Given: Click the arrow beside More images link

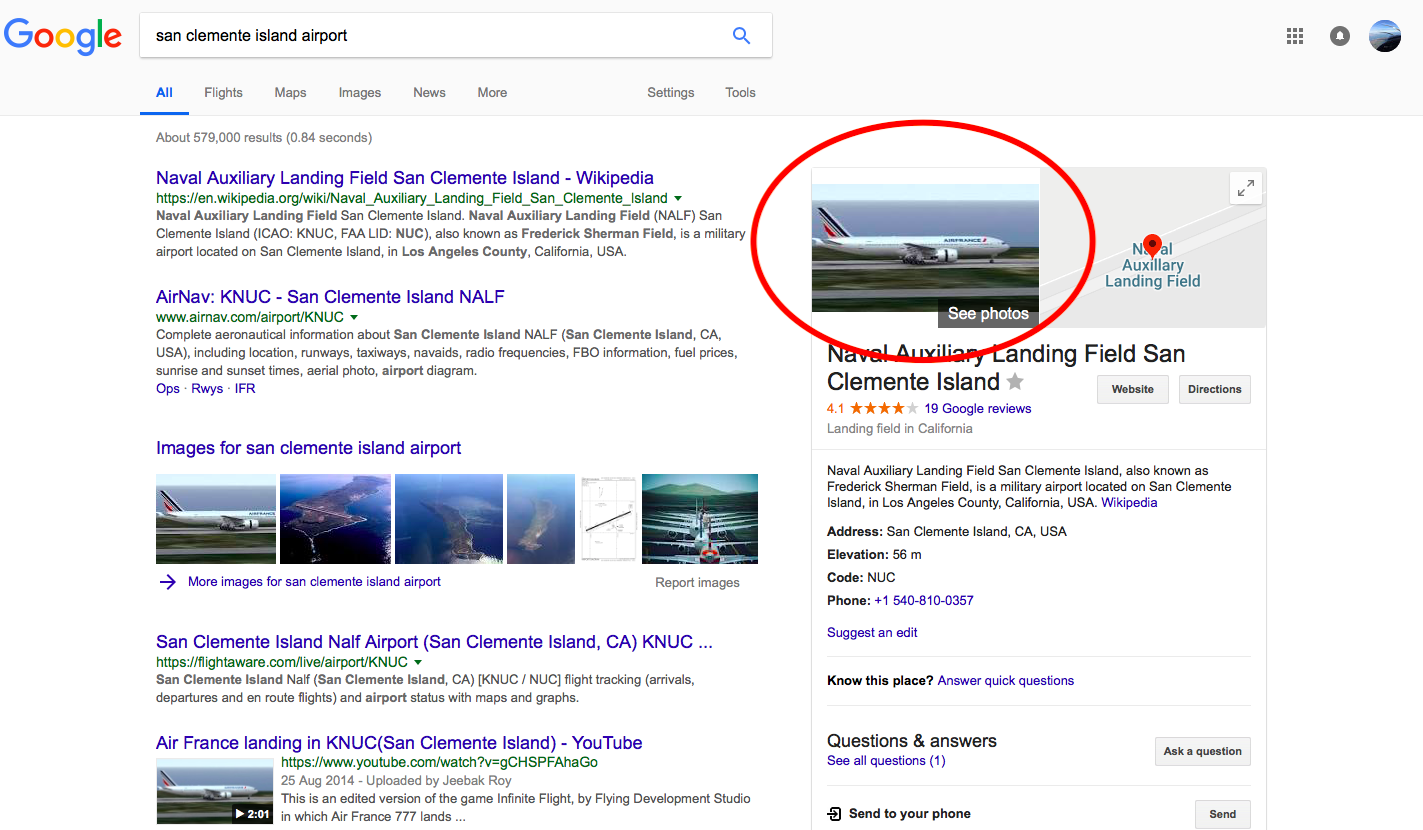Looking at the screenshot, I should point(167,582).
